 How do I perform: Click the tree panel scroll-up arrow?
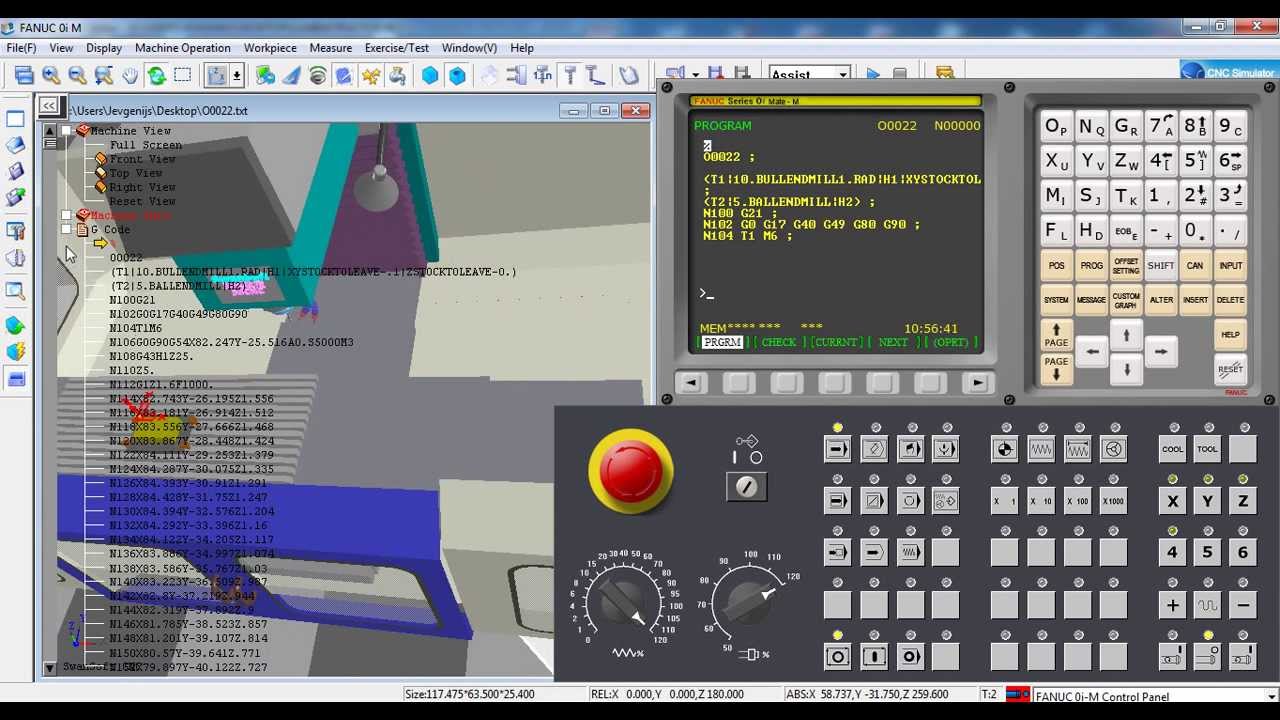point(50,131)
